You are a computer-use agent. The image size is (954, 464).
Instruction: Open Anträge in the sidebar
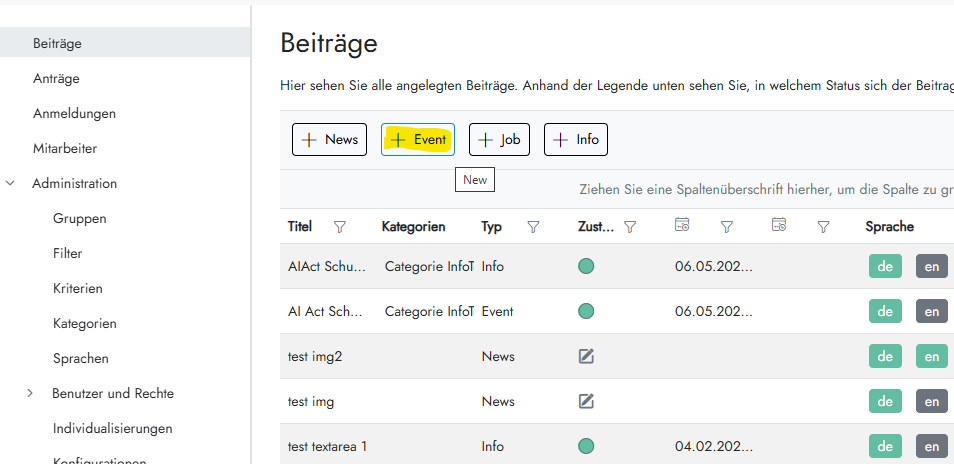[56, 78]
